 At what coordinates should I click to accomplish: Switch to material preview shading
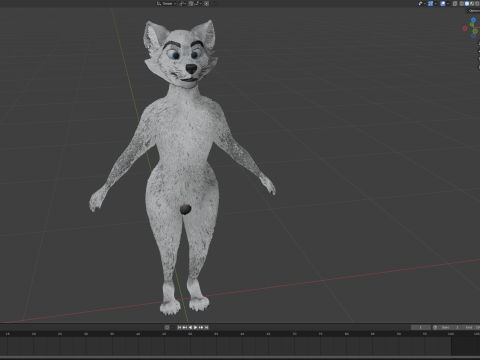point(472,3)
